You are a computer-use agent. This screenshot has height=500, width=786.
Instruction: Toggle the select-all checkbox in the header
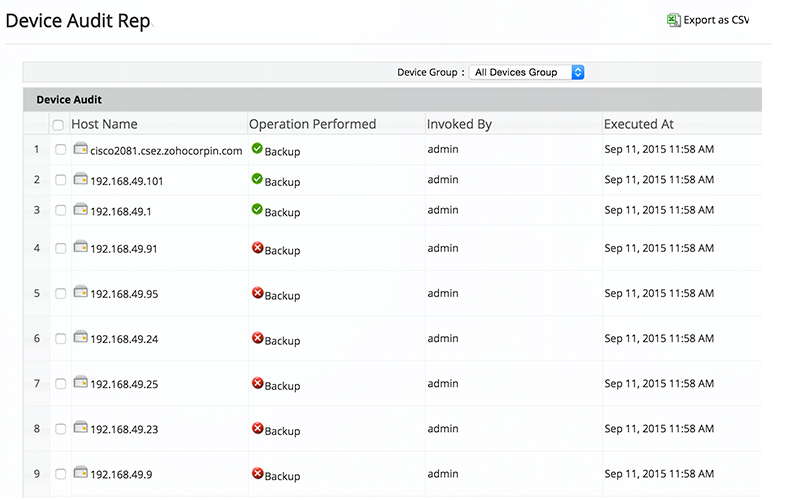coord(58,125)
